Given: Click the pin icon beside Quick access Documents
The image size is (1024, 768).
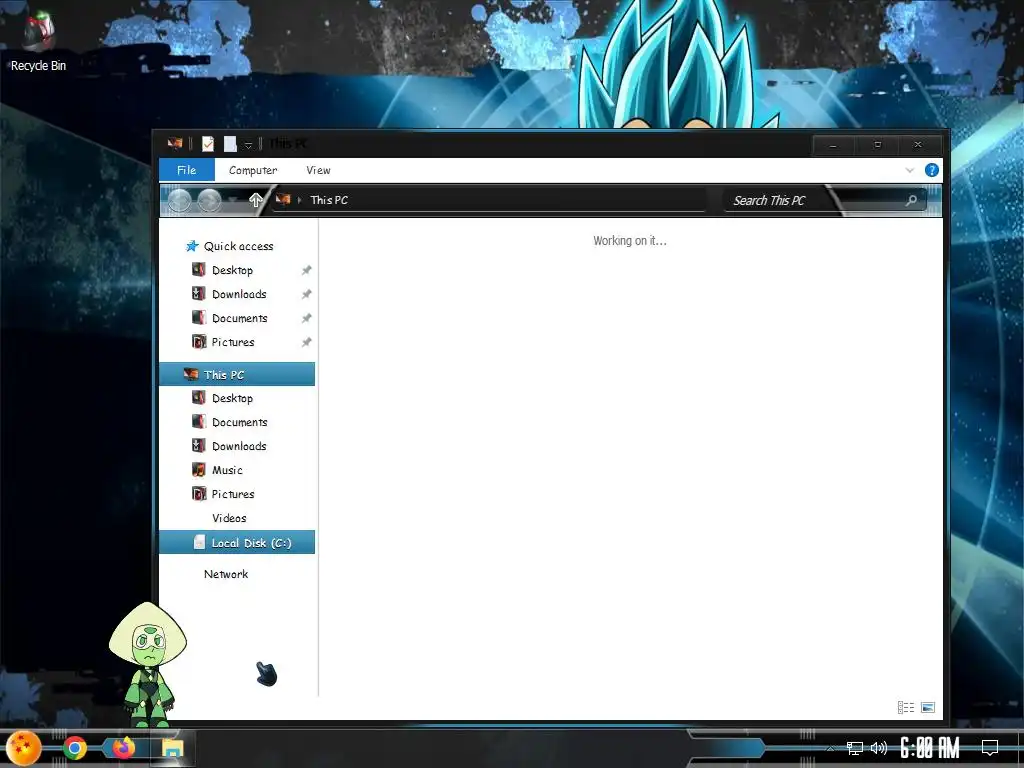Looking at the screenshot, I should pyautogui.click(x=306, y=319).
